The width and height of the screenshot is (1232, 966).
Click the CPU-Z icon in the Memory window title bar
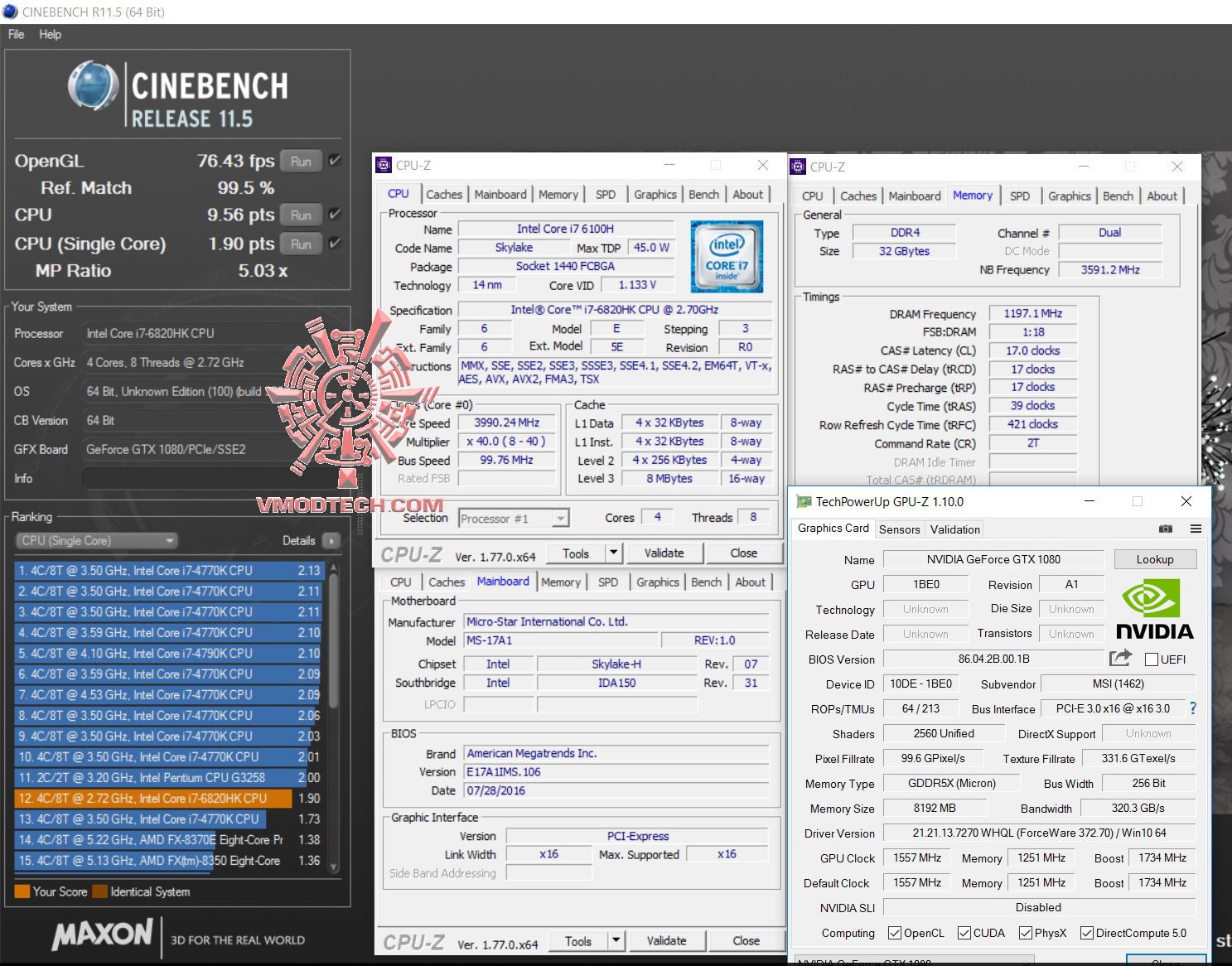point(799,167)
